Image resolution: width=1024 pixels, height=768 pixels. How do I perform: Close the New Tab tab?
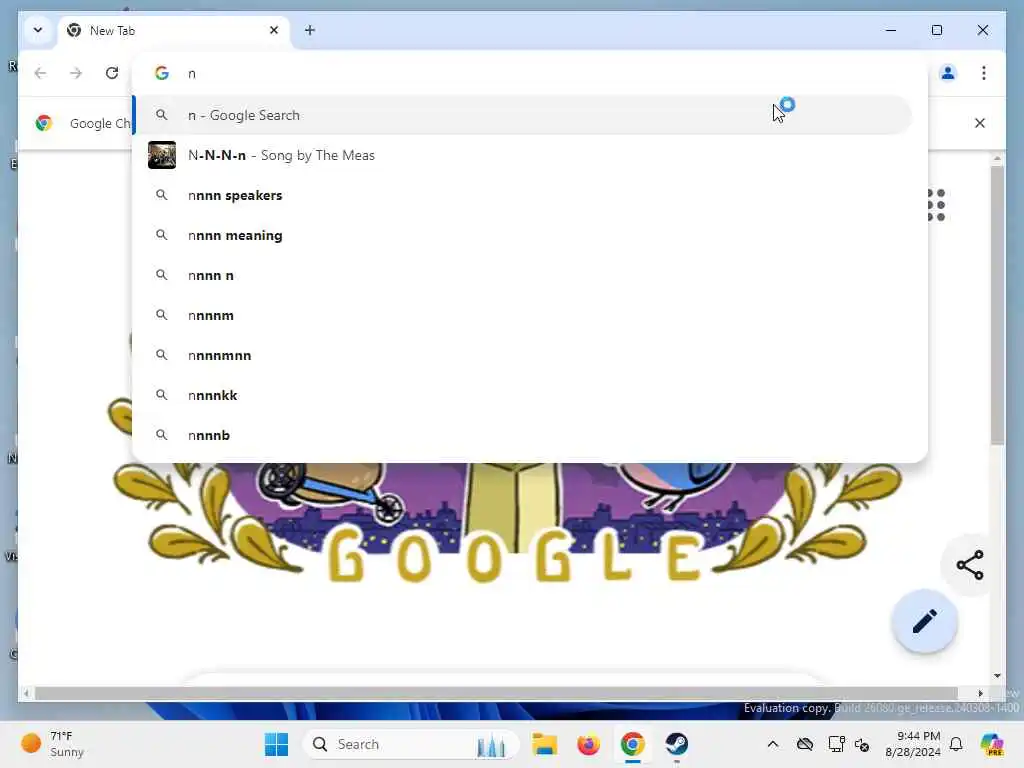tap(274, 30)
